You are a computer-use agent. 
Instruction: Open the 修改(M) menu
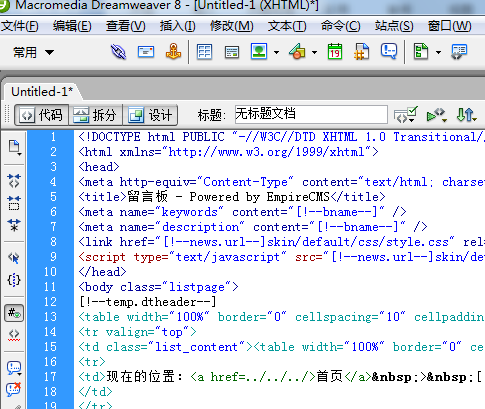[x=232, y=26]
